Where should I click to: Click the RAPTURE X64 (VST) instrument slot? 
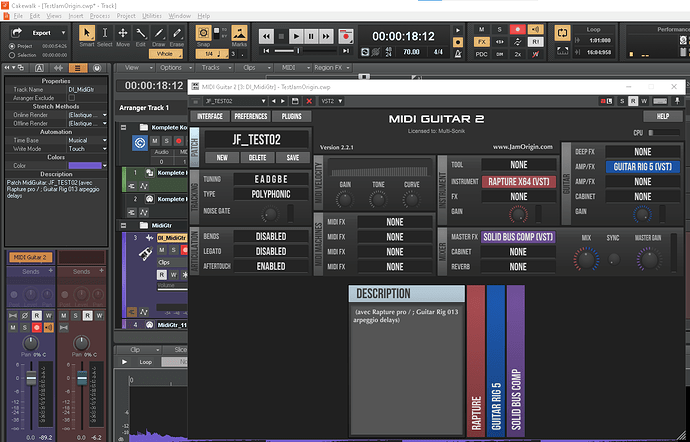[x=518, y=181]
